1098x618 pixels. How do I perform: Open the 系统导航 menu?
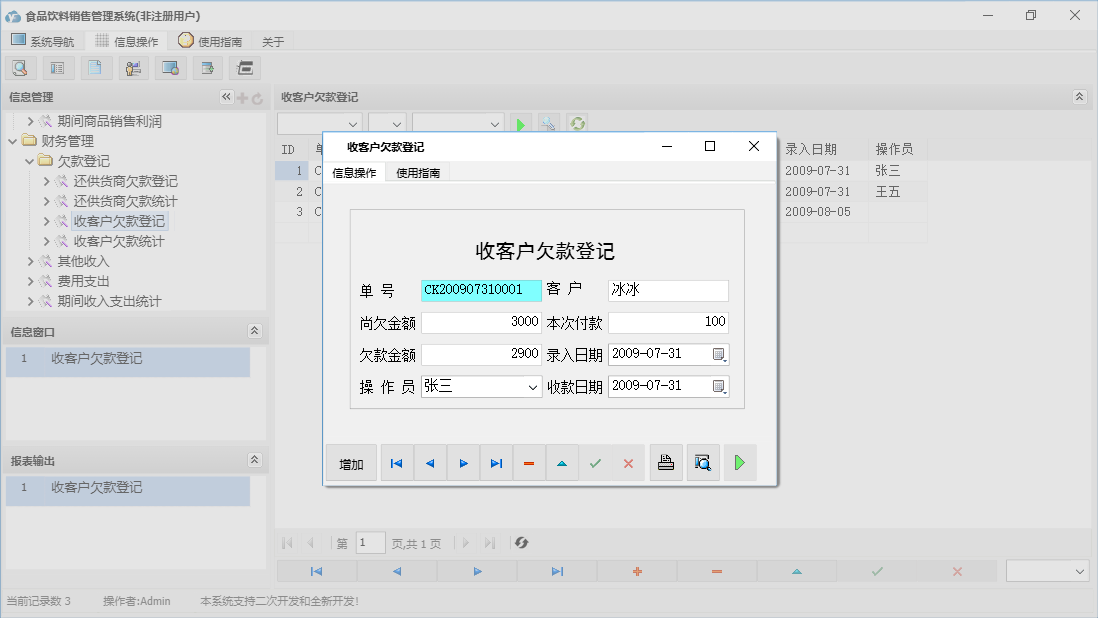click(x=43, y=41)
